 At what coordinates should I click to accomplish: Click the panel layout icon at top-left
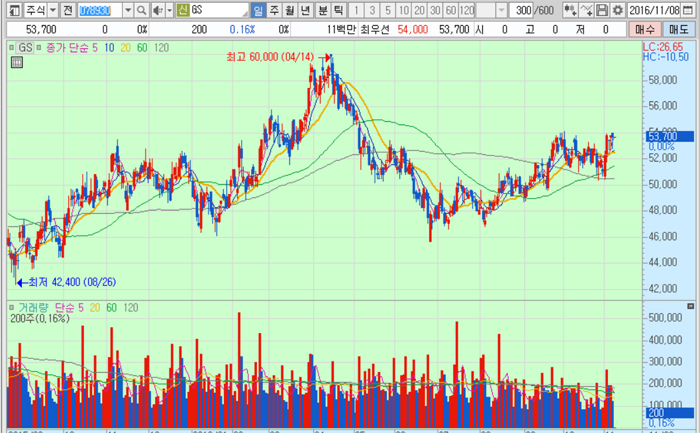click(x=12, y=10)
